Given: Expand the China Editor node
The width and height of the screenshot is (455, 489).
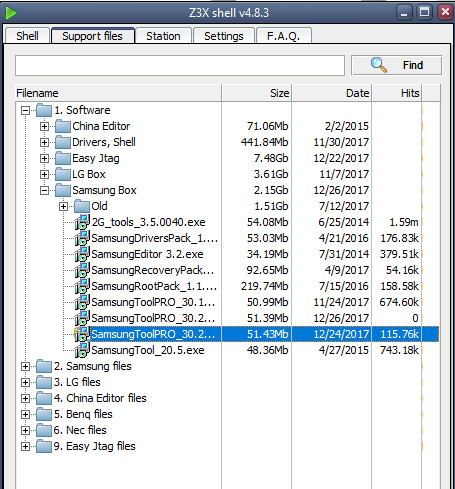Looking at the screenshot, I should 44,126.
